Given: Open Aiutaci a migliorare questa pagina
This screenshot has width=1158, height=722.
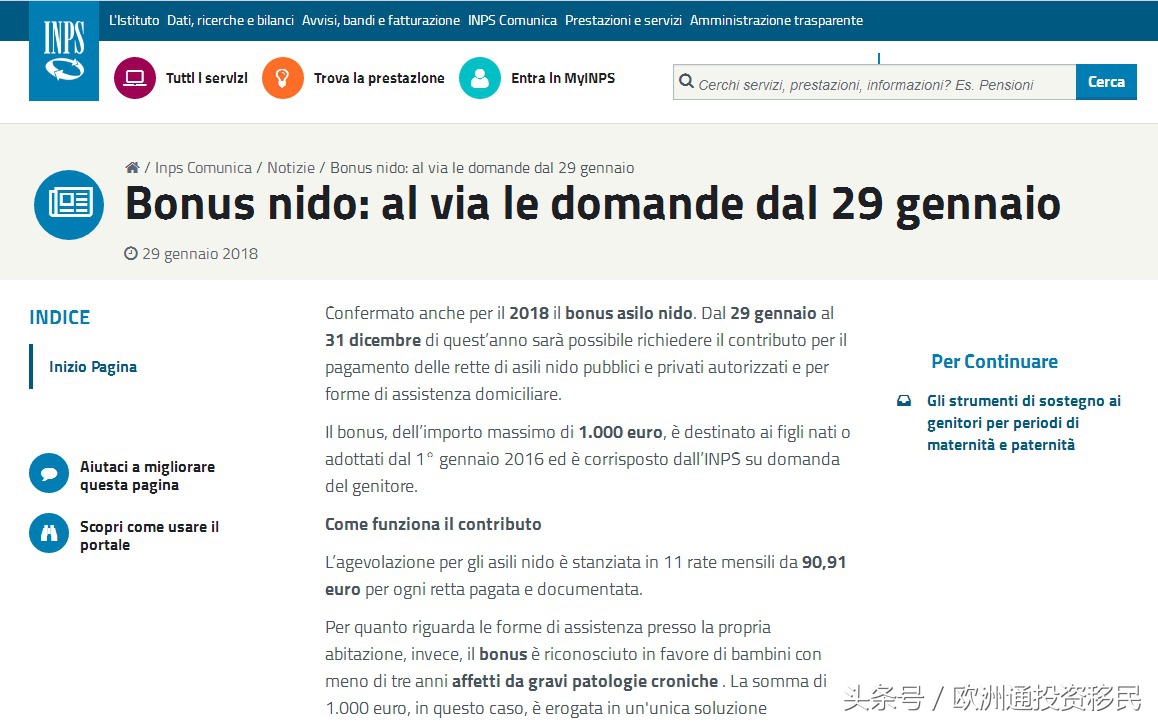Looking at the screenshot, I should click(x=148, y=476).
